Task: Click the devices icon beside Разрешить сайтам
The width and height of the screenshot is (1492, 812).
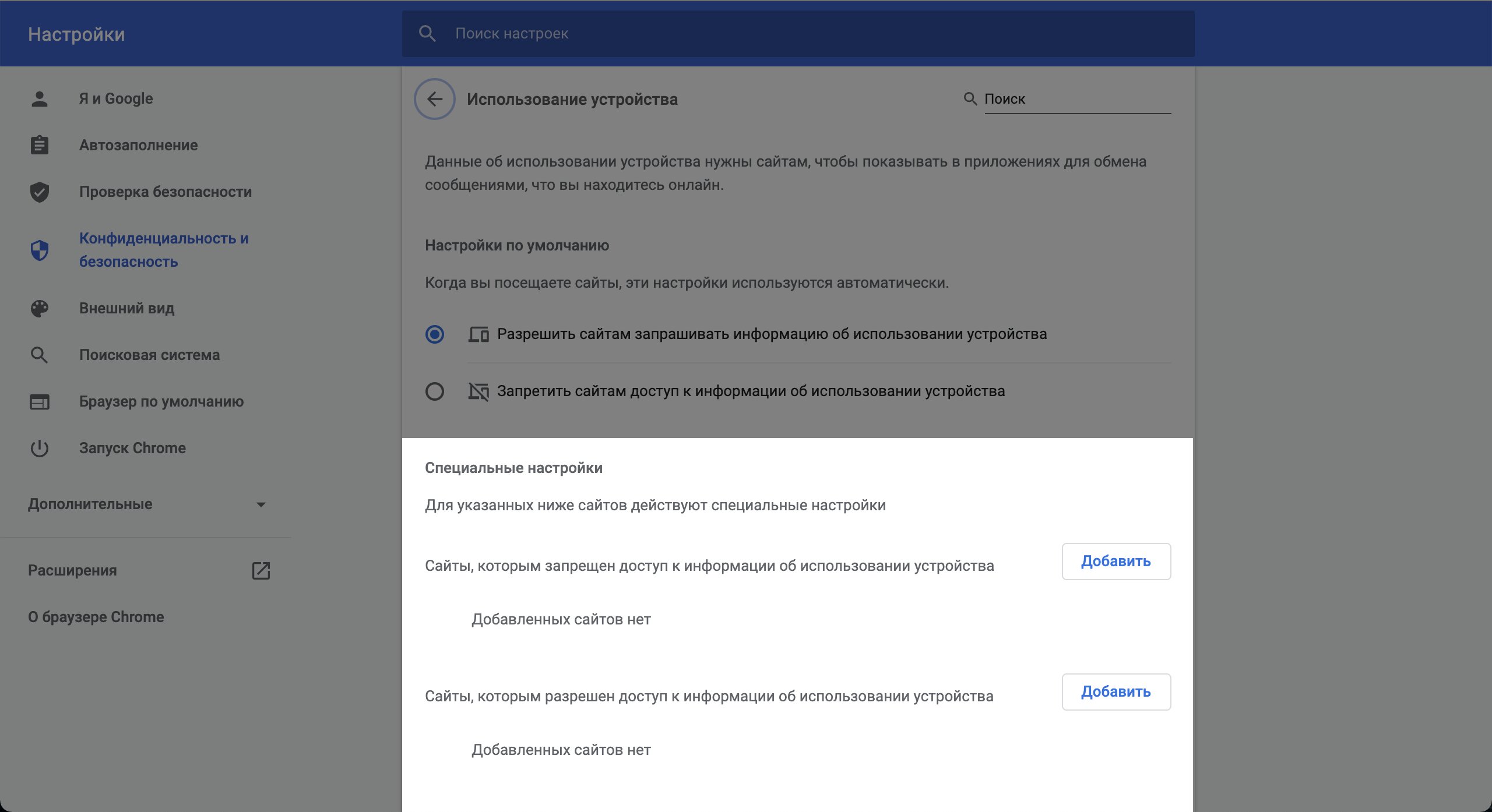Action: [478, 334]
